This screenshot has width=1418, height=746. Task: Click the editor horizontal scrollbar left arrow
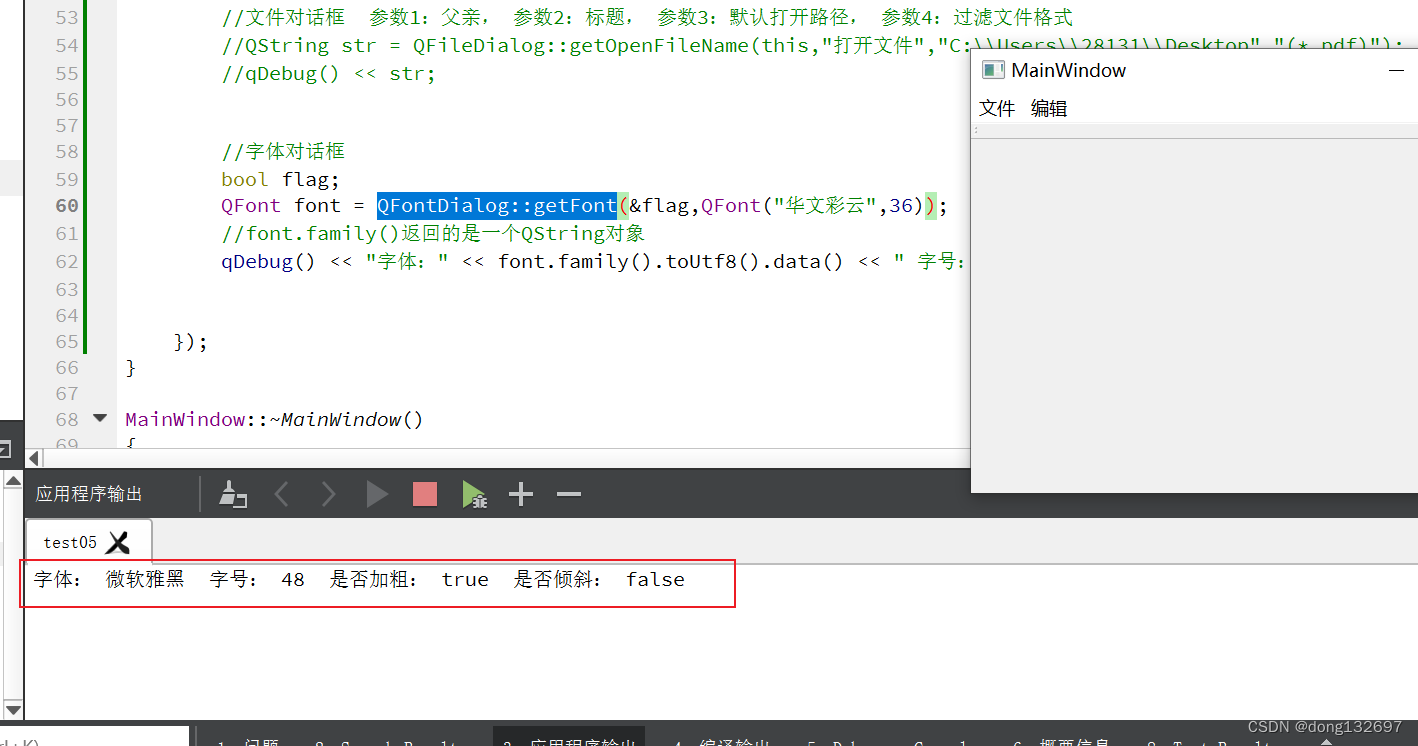coord(34,459)
